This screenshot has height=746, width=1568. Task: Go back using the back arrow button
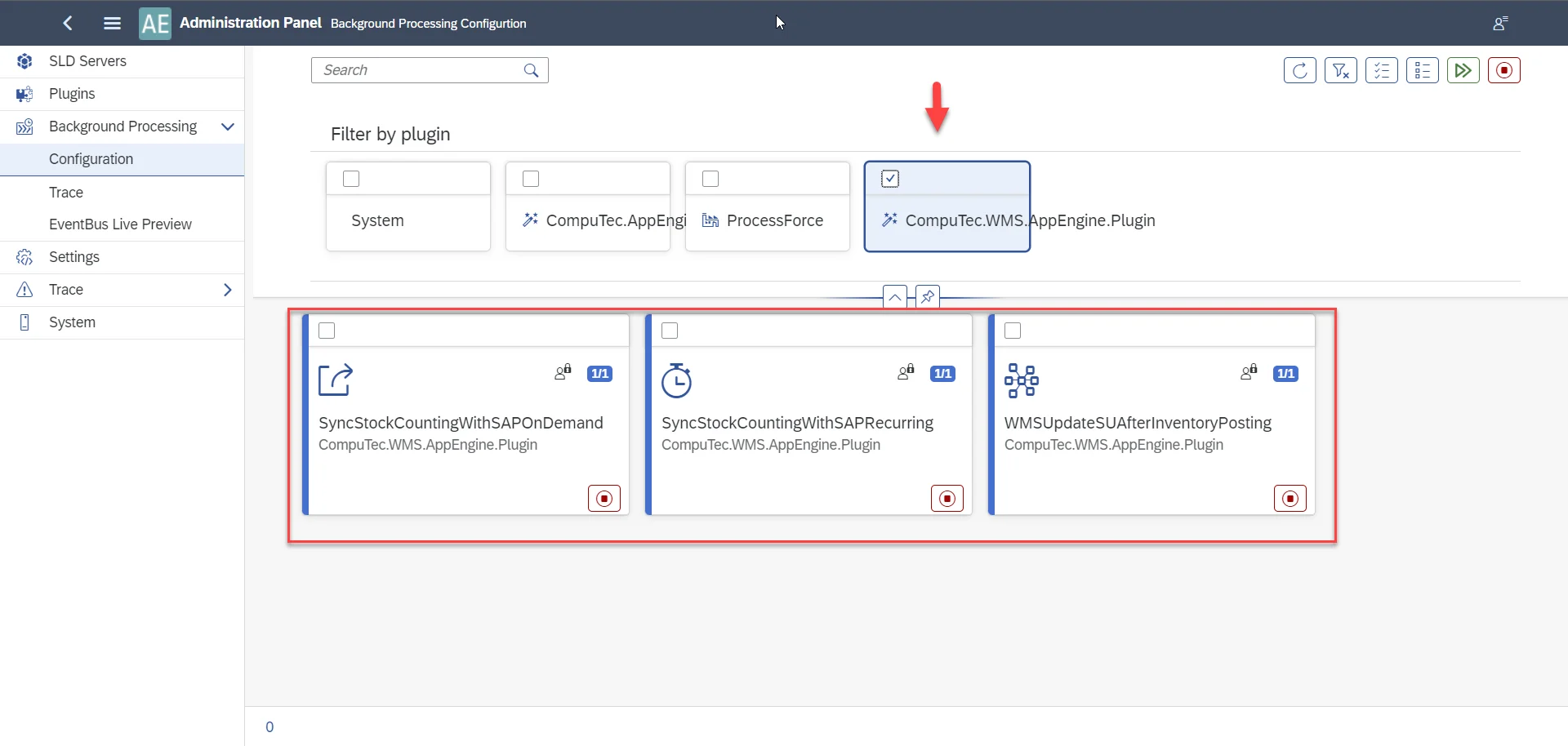point(67,23)
